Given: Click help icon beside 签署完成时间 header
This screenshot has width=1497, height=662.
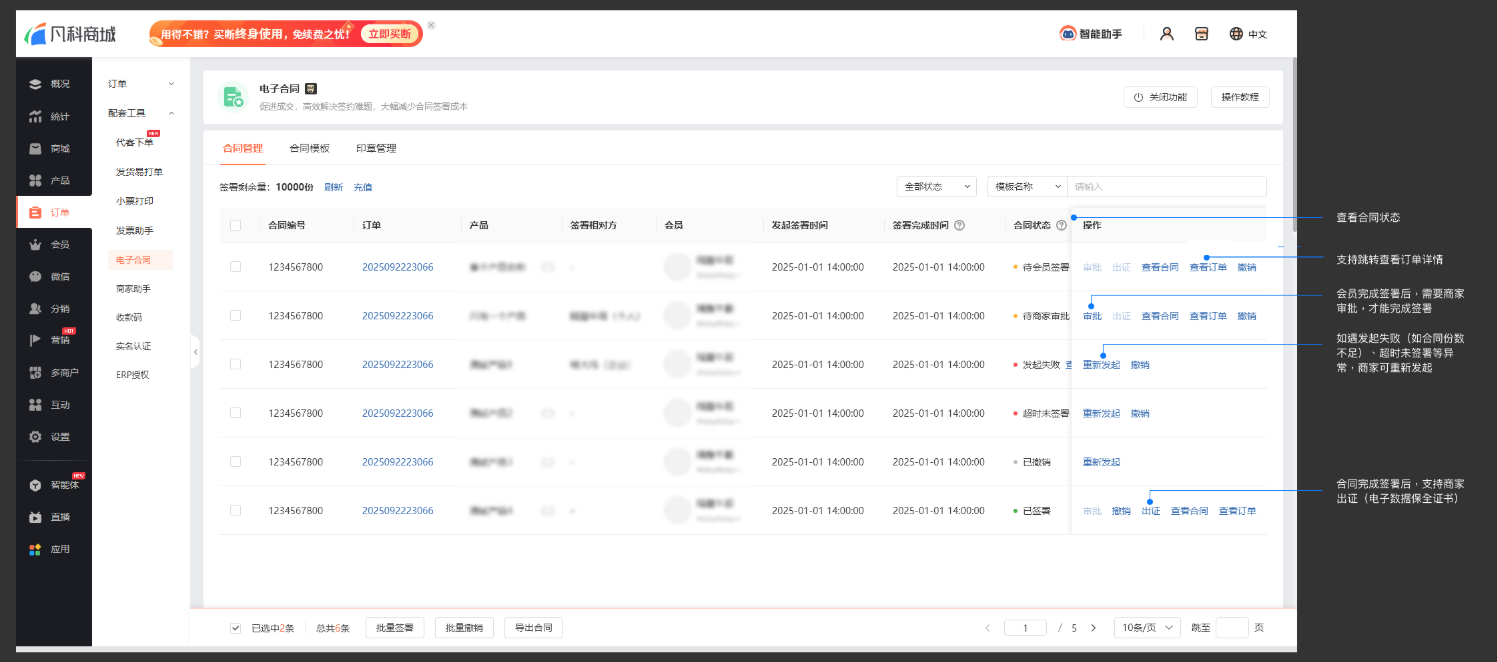Looking at the screenshot, I should click(960, 225).
